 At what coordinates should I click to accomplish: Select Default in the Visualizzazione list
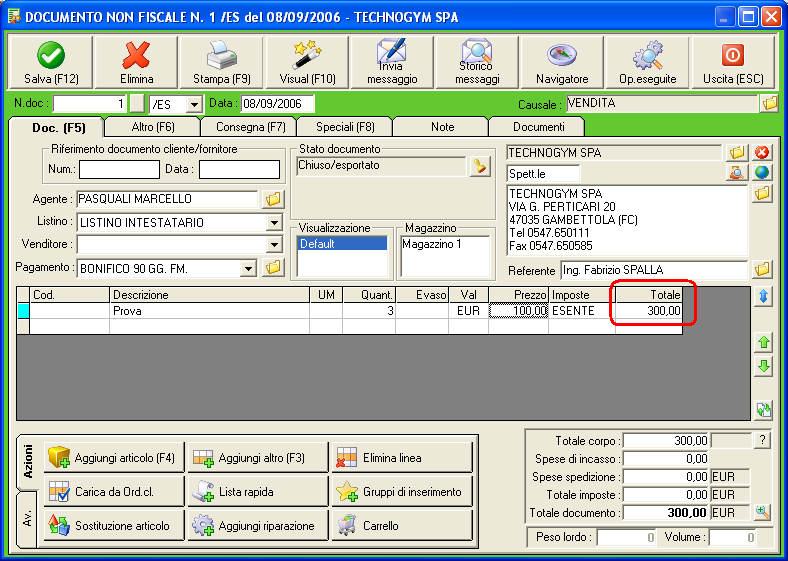tap(342, 244)
